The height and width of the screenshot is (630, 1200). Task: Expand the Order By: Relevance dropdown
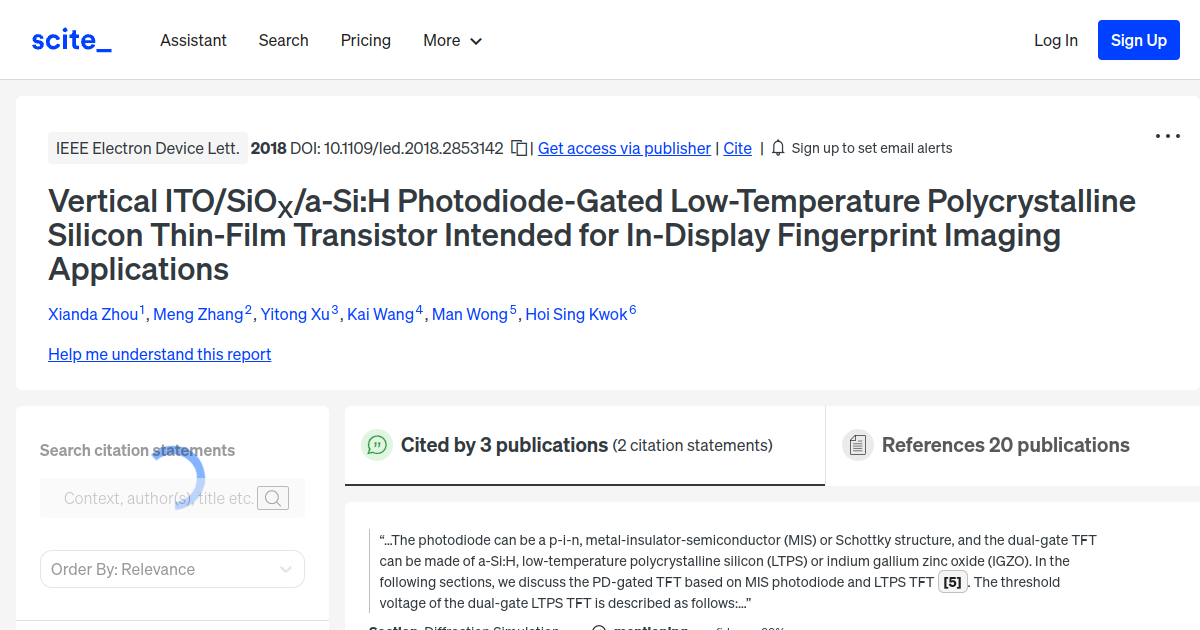point(172,568)
